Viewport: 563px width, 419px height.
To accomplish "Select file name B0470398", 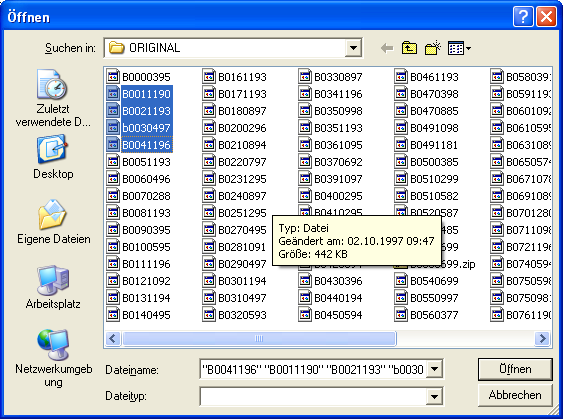I will (434, 94).
